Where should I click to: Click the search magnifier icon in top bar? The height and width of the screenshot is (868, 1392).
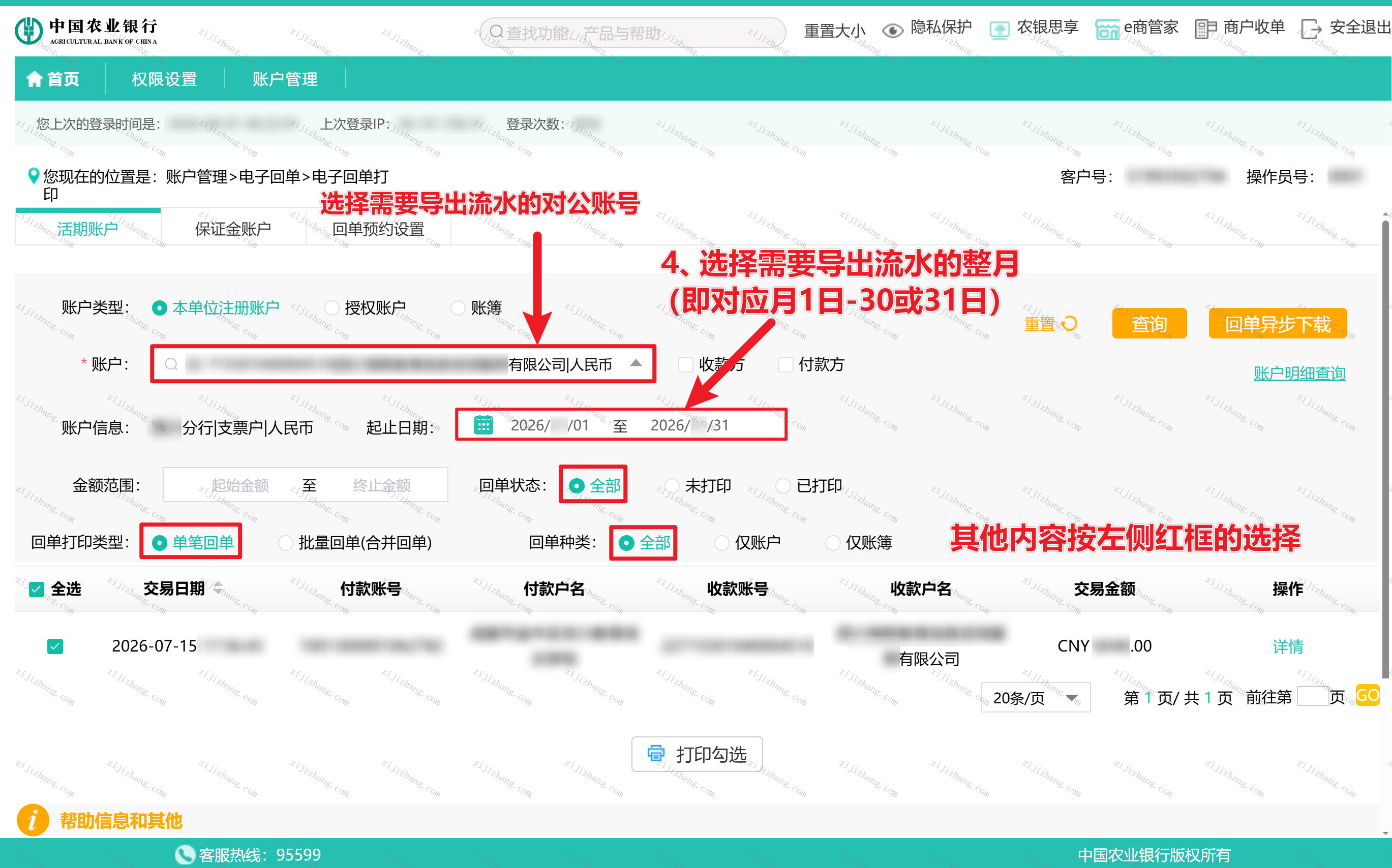(497, 32)
